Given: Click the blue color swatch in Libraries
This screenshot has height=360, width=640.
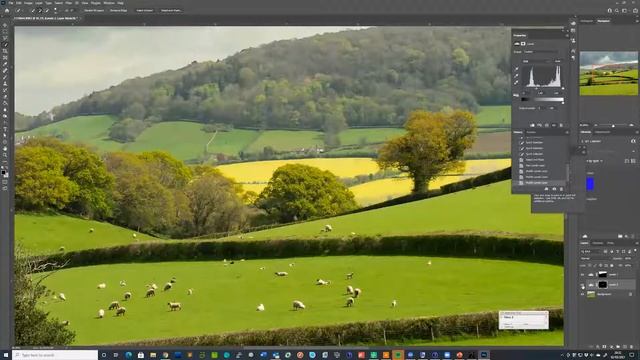Looking at the screenshot, I should 590,184.
